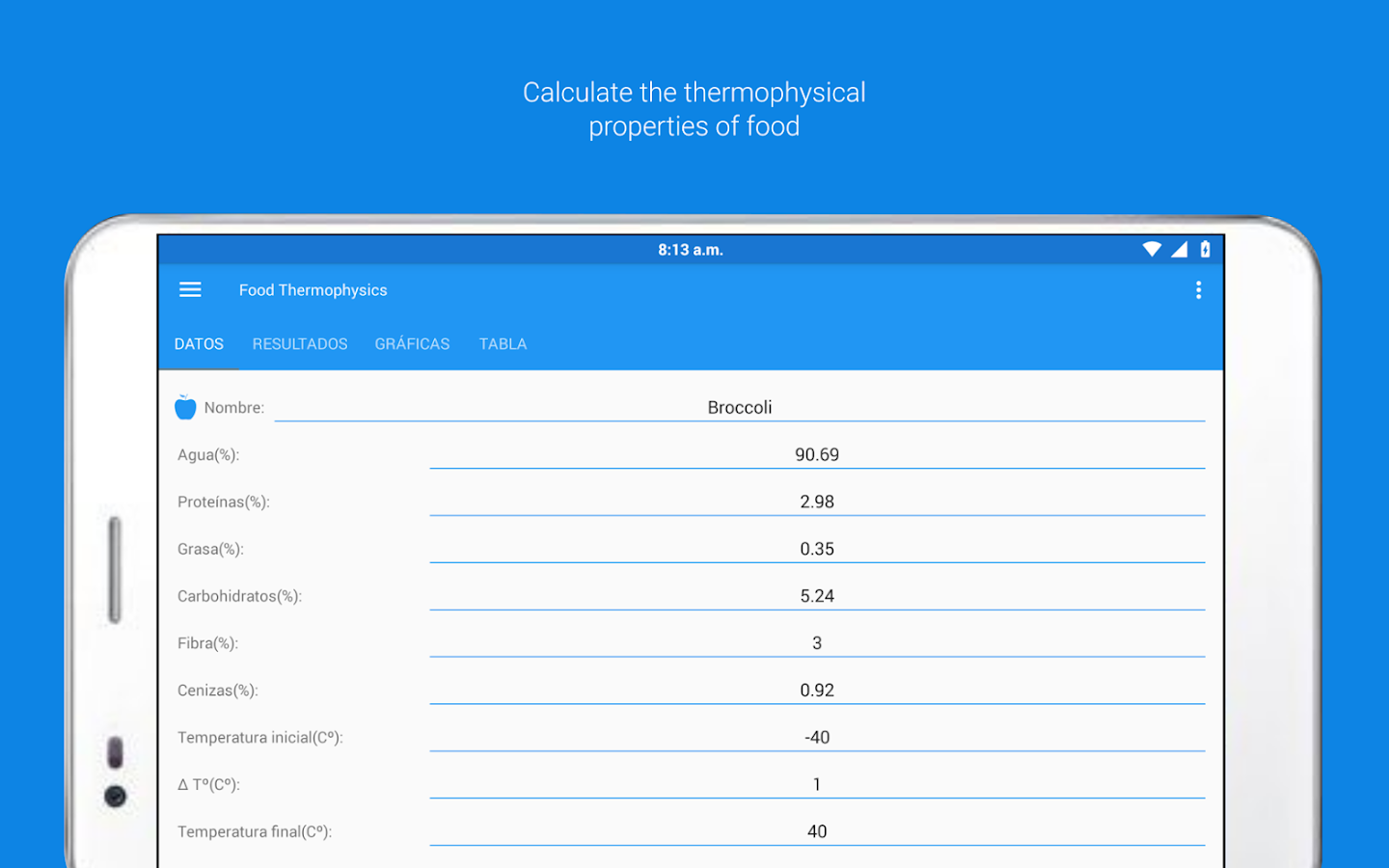Click the Temperatura inicial(C°): label
Screen dimensions: 1389x868
(260, 738)
